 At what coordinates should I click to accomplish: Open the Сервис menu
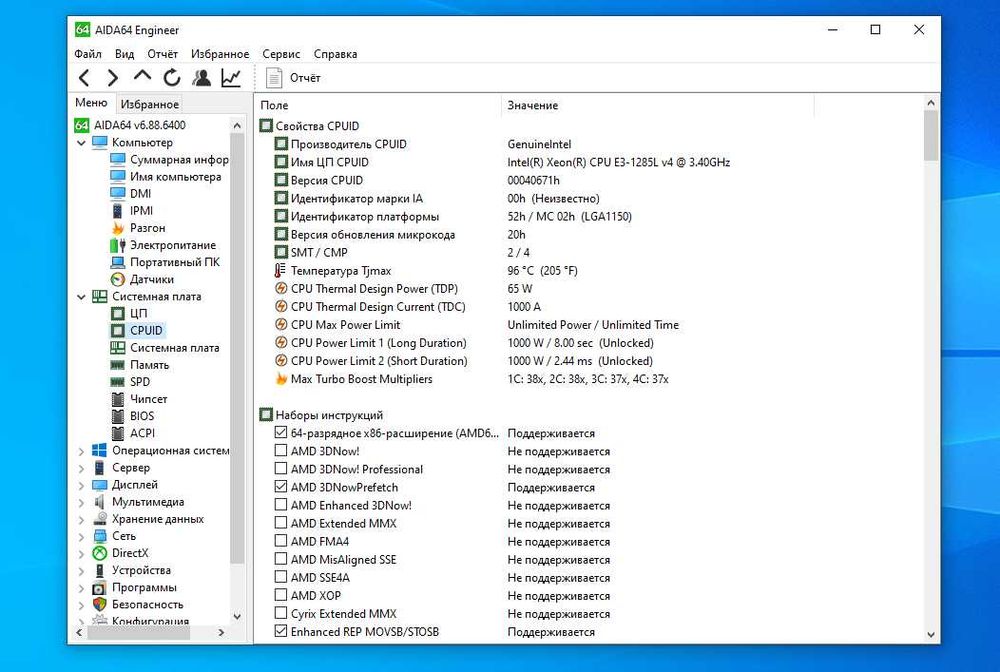pos(281,54)
